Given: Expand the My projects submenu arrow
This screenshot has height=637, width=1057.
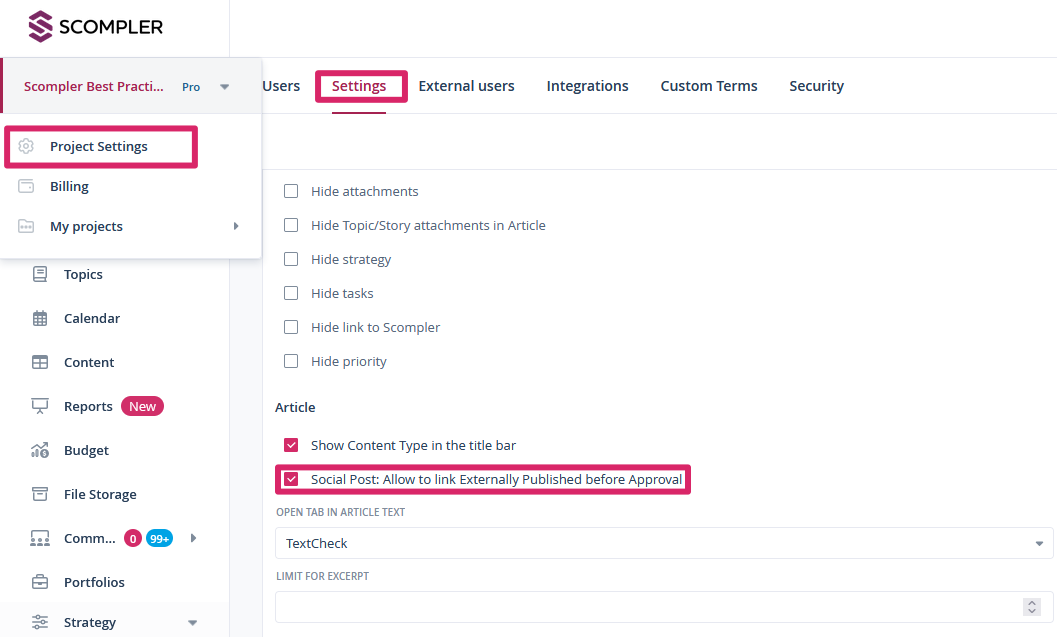Looking at the screenshot, I should pos(236,226).
